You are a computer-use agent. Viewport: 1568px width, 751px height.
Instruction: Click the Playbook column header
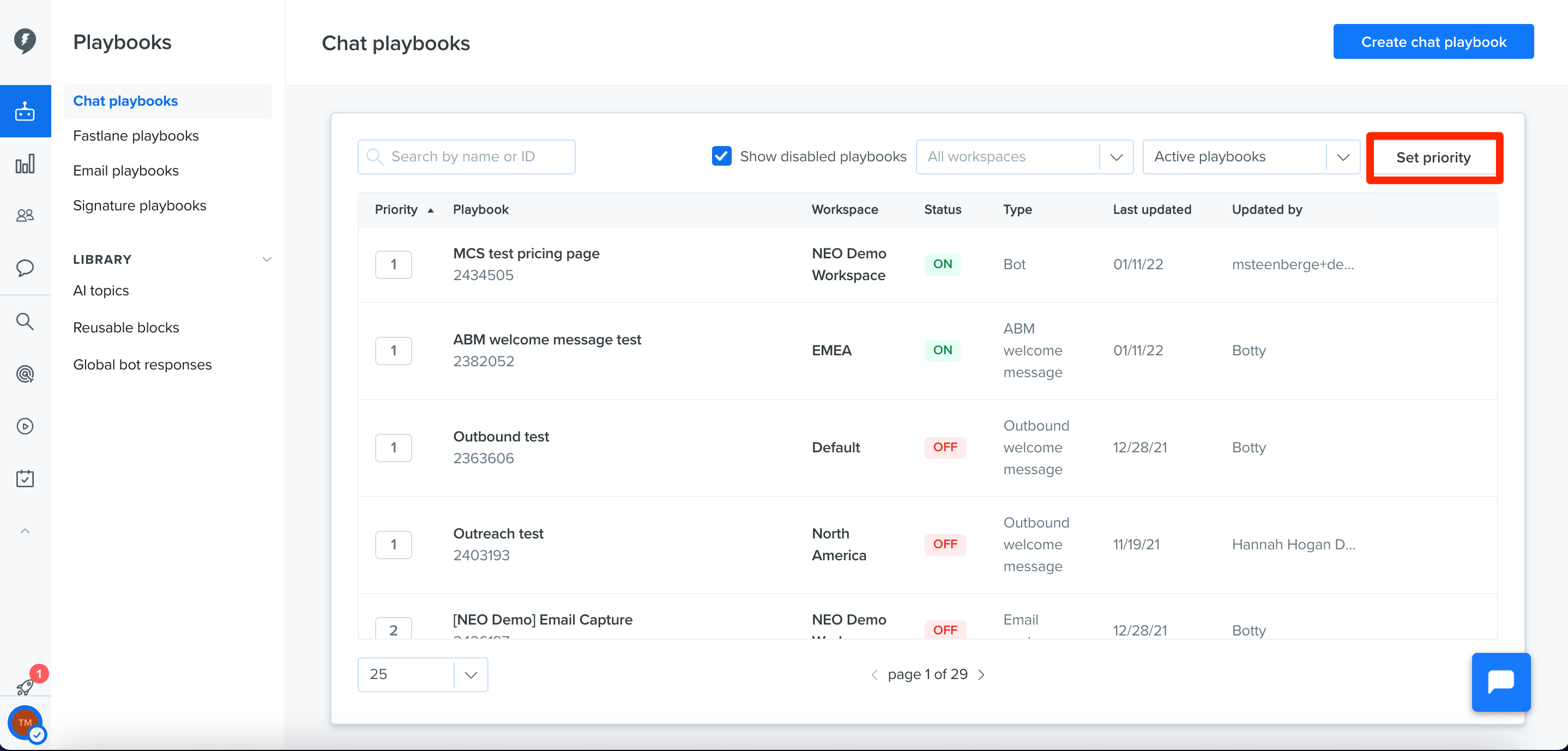click(480, 210)
